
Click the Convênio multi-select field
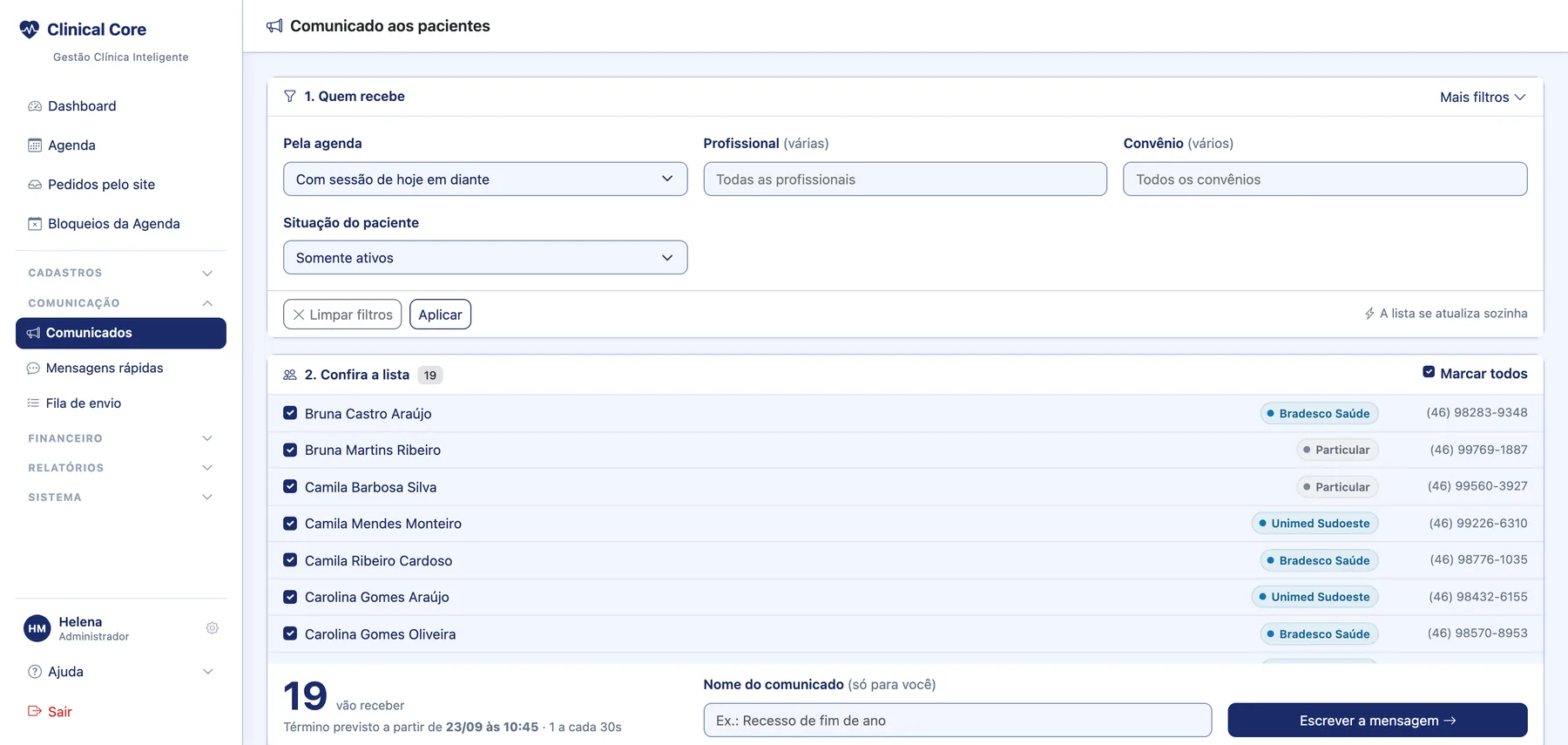(x=1325, y=179)
